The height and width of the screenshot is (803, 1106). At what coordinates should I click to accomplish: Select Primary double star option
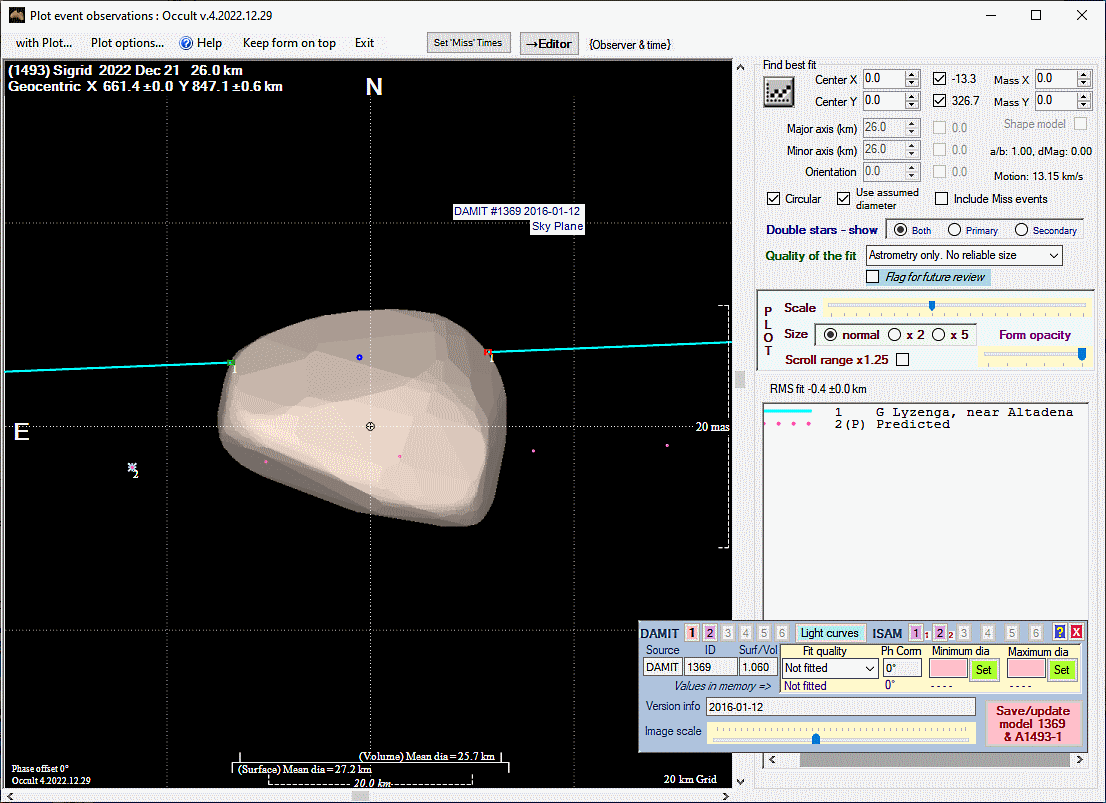pos(955,230)
